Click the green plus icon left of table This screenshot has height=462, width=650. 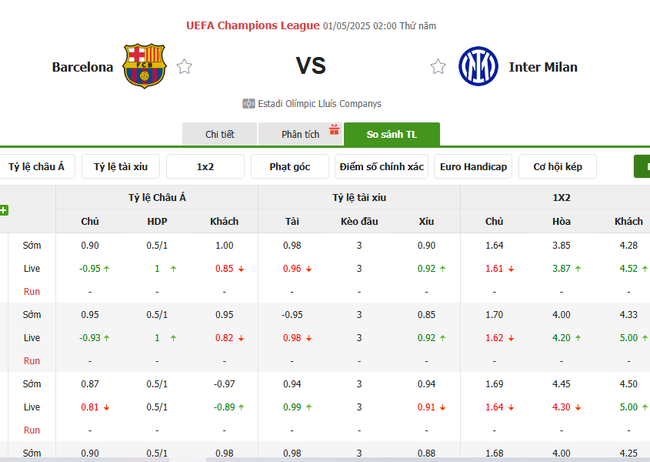[x=4, y=210]
